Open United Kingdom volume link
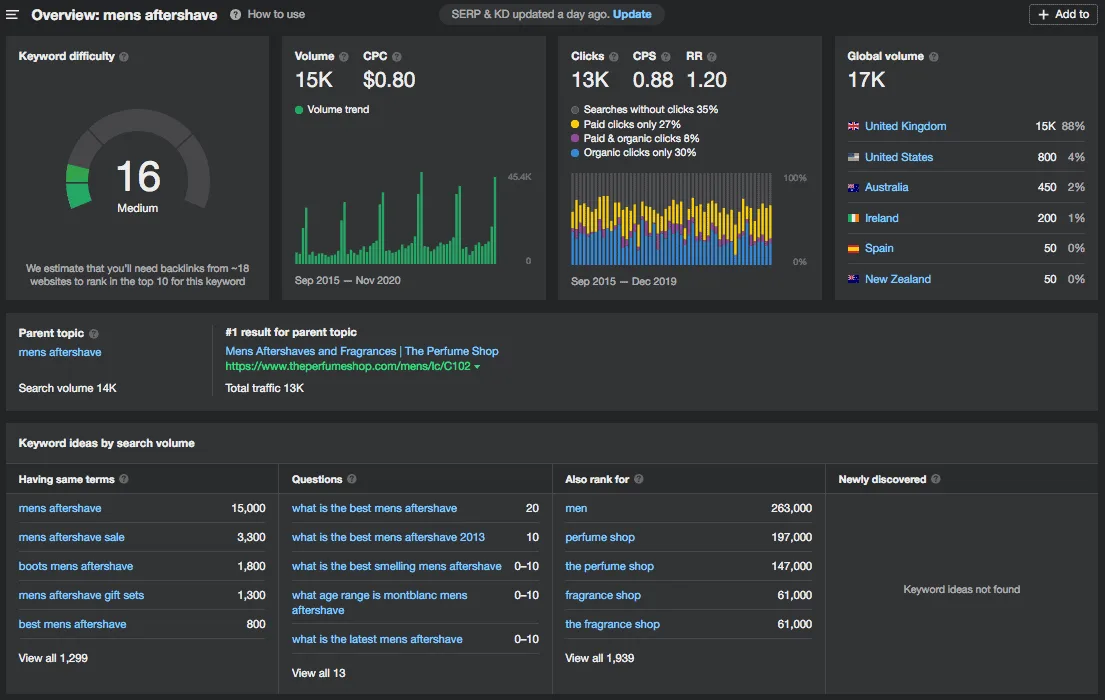Viewport: 1105px width, 700px height. coord(906,126)
